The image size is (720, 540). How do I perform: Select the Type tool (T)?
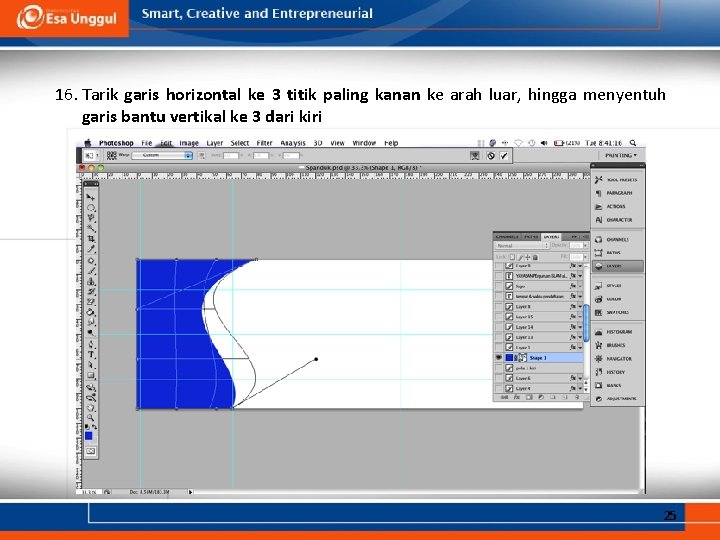91,354
